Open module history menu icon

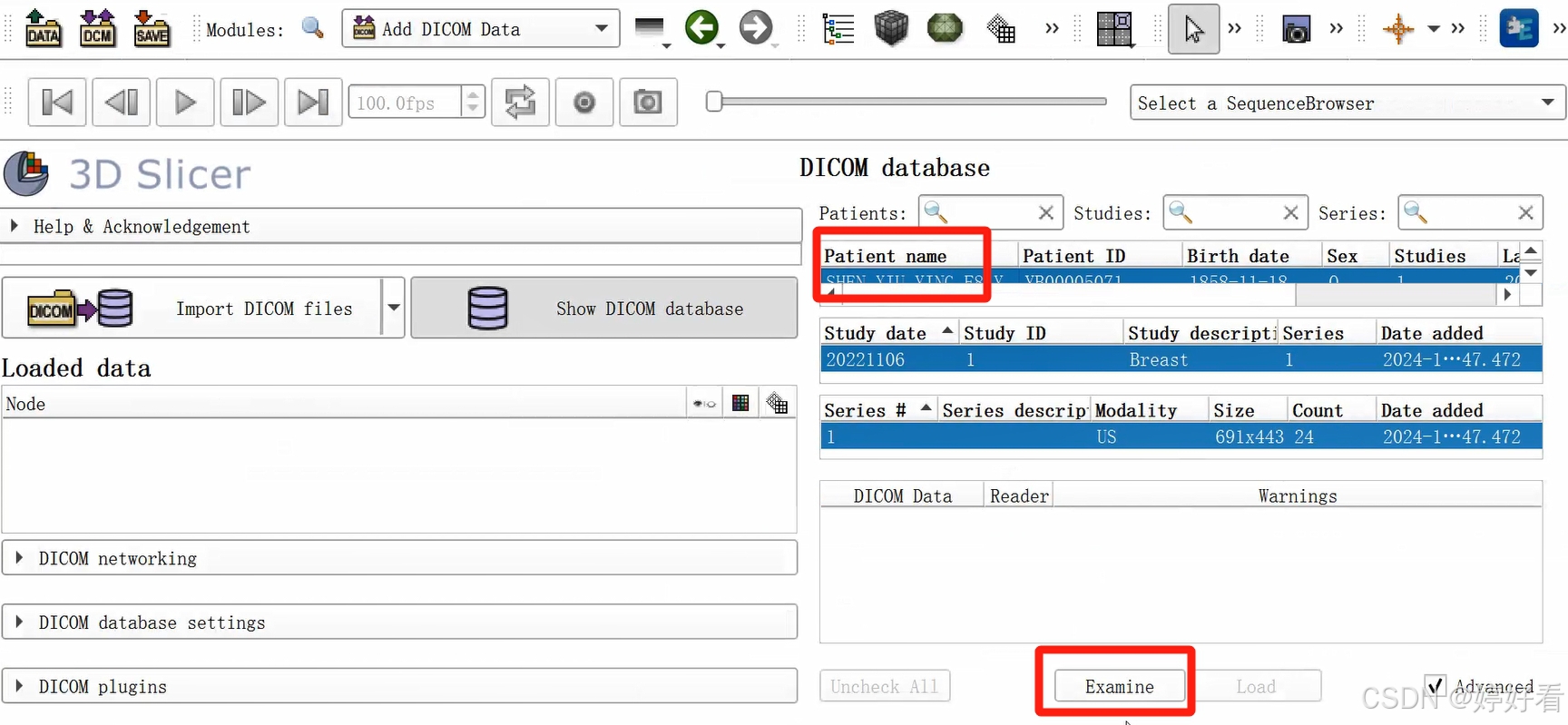[x=651, y=30]
